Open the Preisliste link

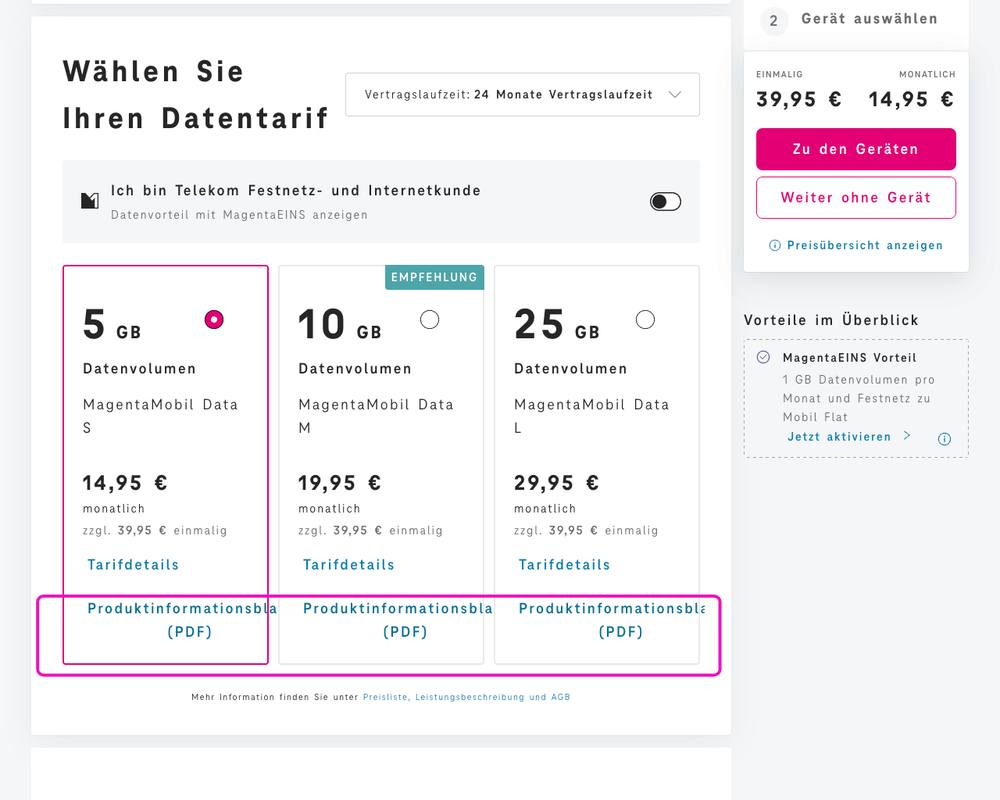[x=386, y=697]
